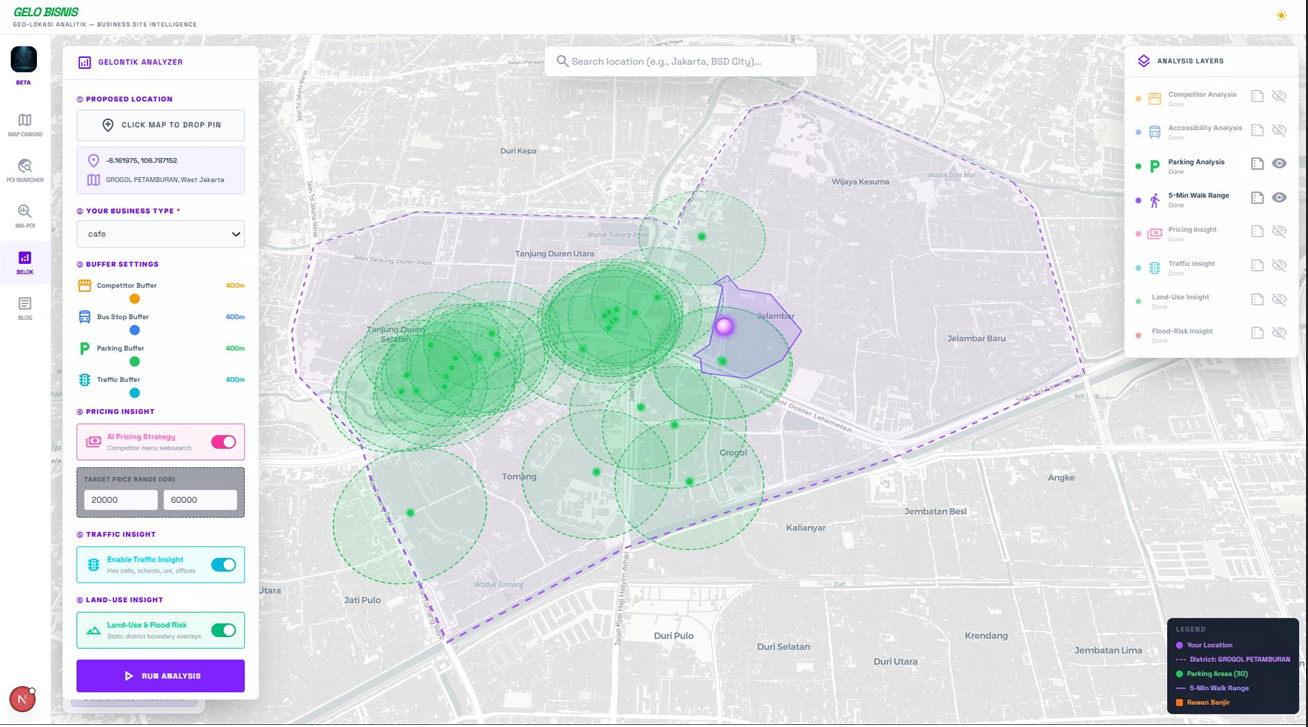The height and width of the screenshot is (727, 1308).
Task: Click the Gelo Bisnis logo link
Action: (46, 12)
